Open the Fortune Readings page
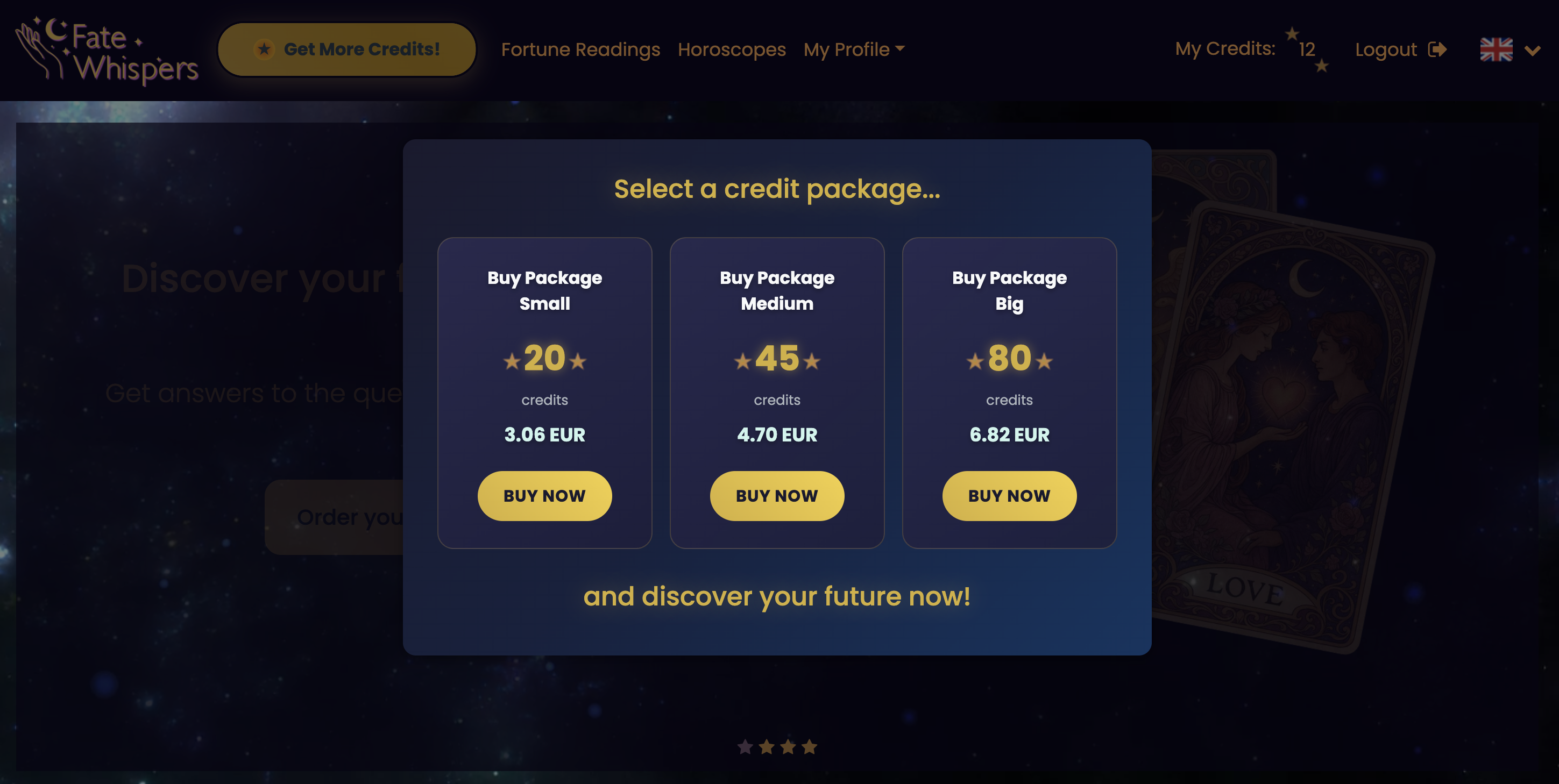Image resolution: width=1559 pixels, height=784 pixels. coord(580,49)
